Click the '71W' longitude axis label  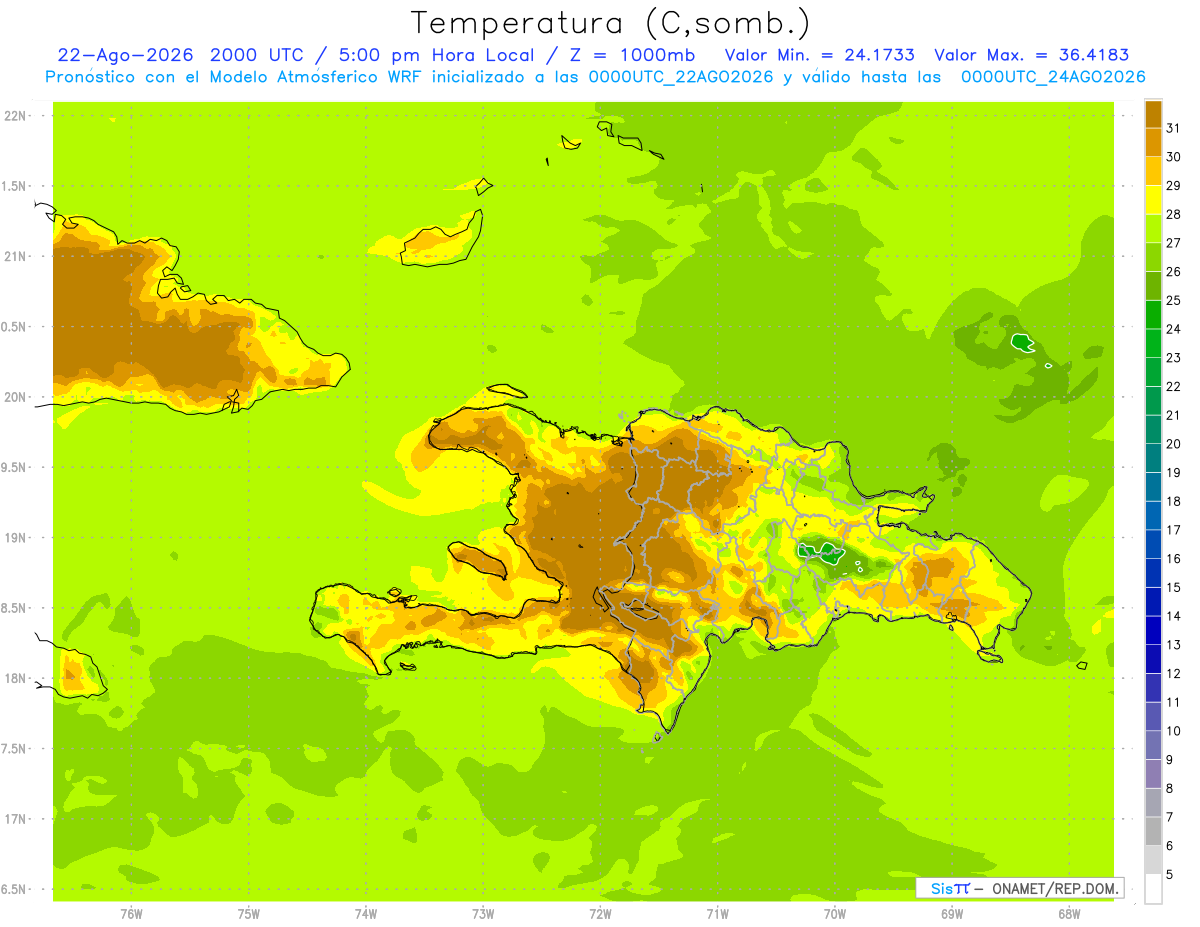coord(717,914)
